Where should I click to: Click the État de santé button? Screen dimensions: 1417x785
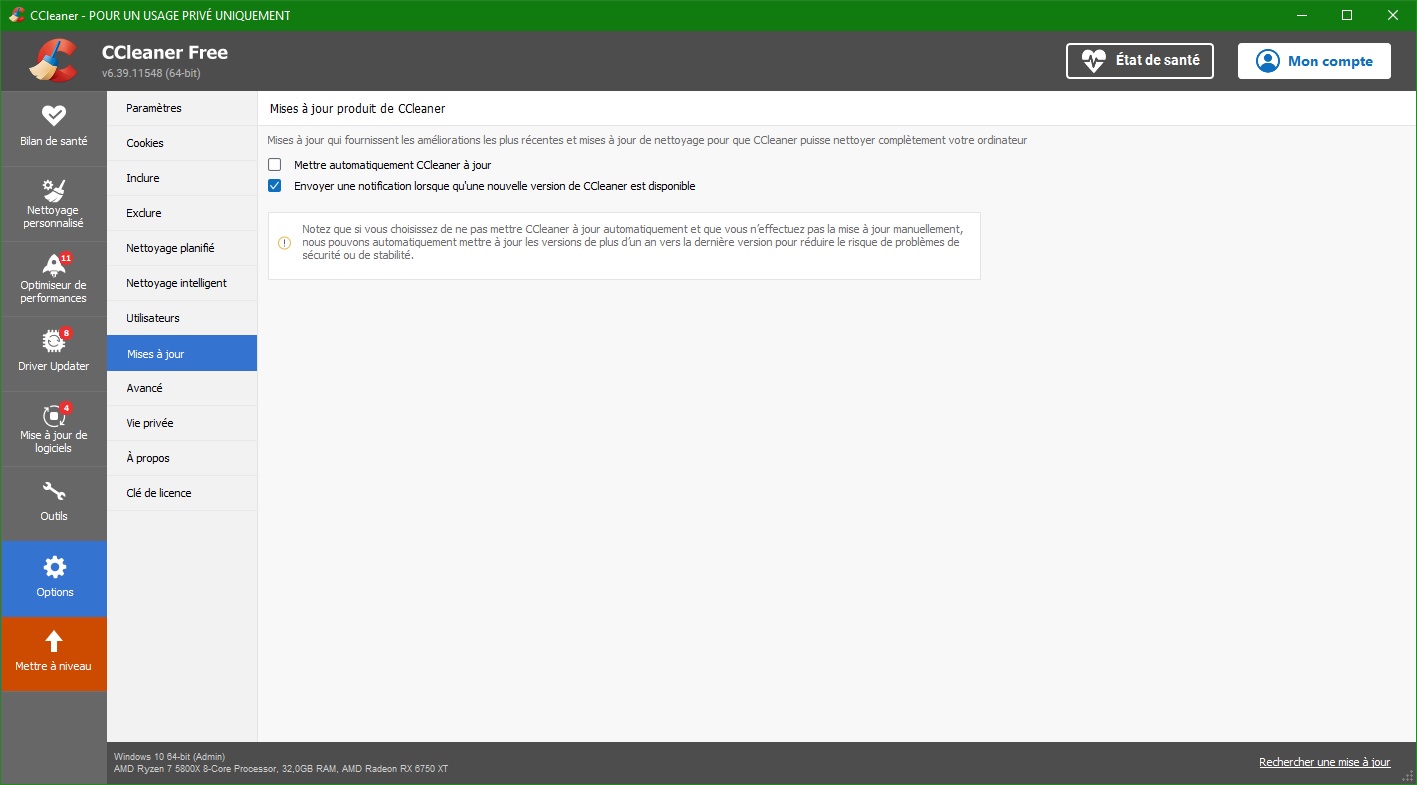1139,61
